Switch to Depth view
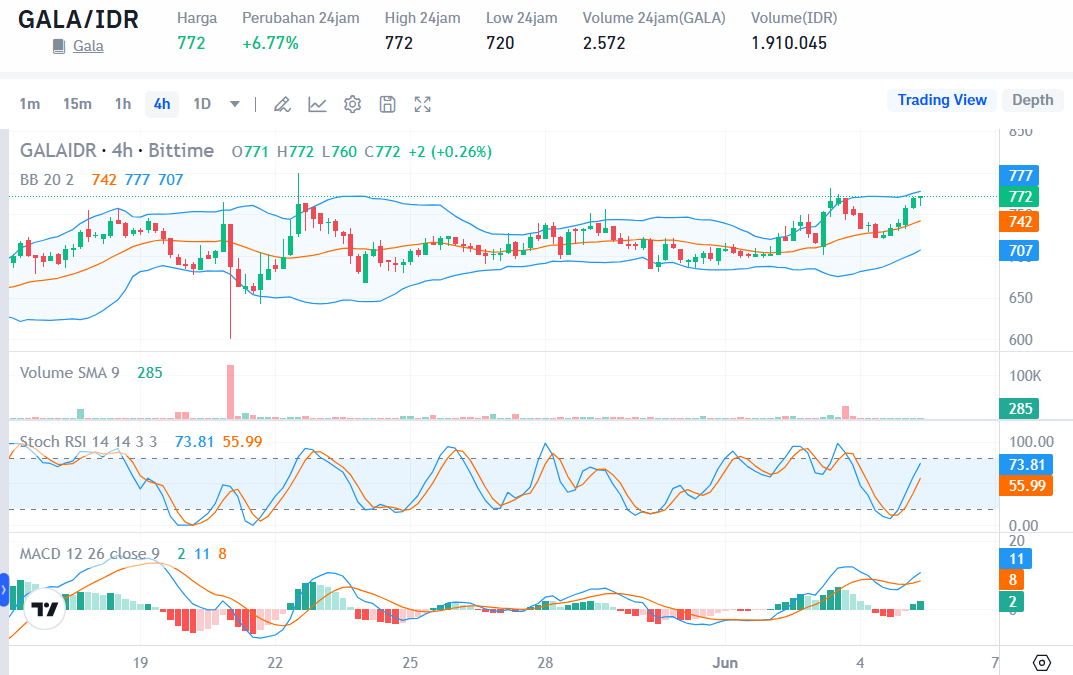The width and height of the screenshot is (1073, 675). point(1031,99)
